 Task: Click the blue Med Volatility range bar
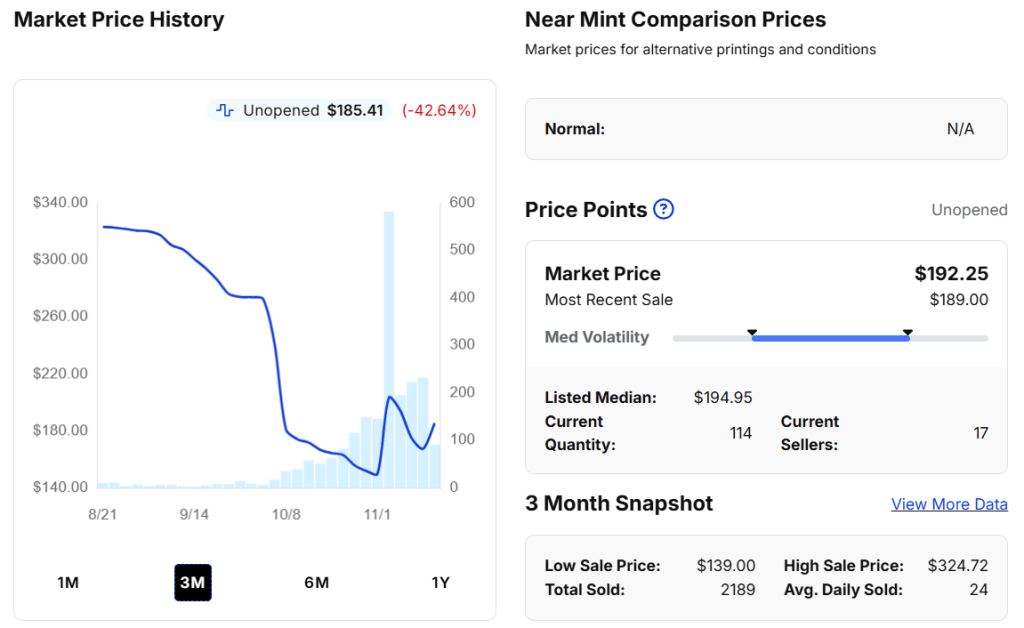point(830,339)
